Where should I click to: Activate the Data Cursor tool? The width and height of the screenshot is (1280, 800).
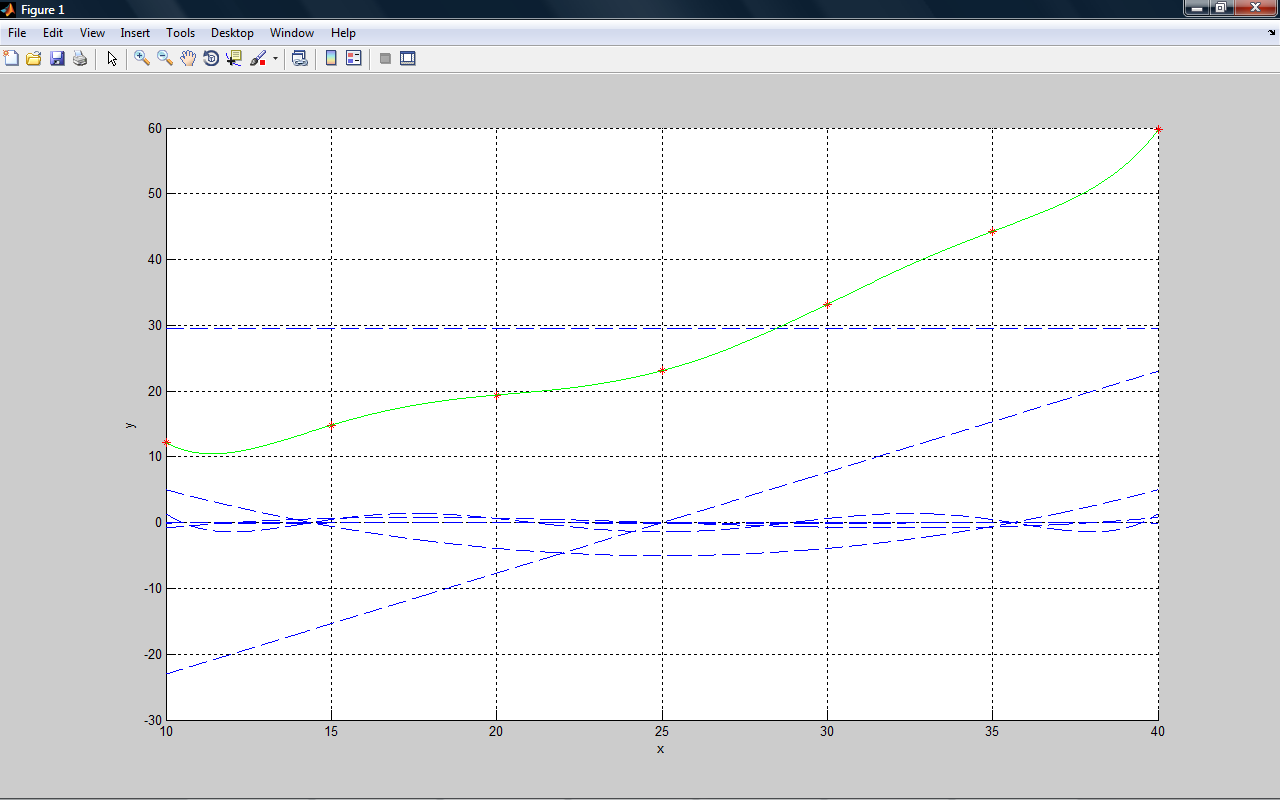[x=234, y=59]
